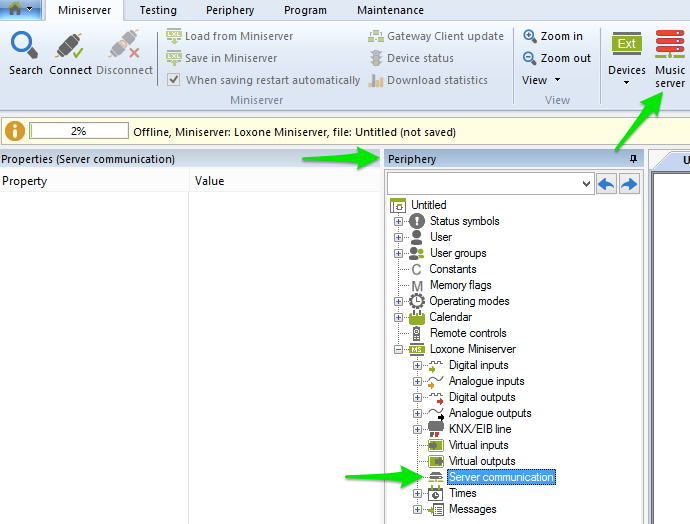Image resolution: width=690 pixels, height=524 pixels.
Task: Toggle 'When saving restart automatically' checkbox
Action: coord(174,80)
